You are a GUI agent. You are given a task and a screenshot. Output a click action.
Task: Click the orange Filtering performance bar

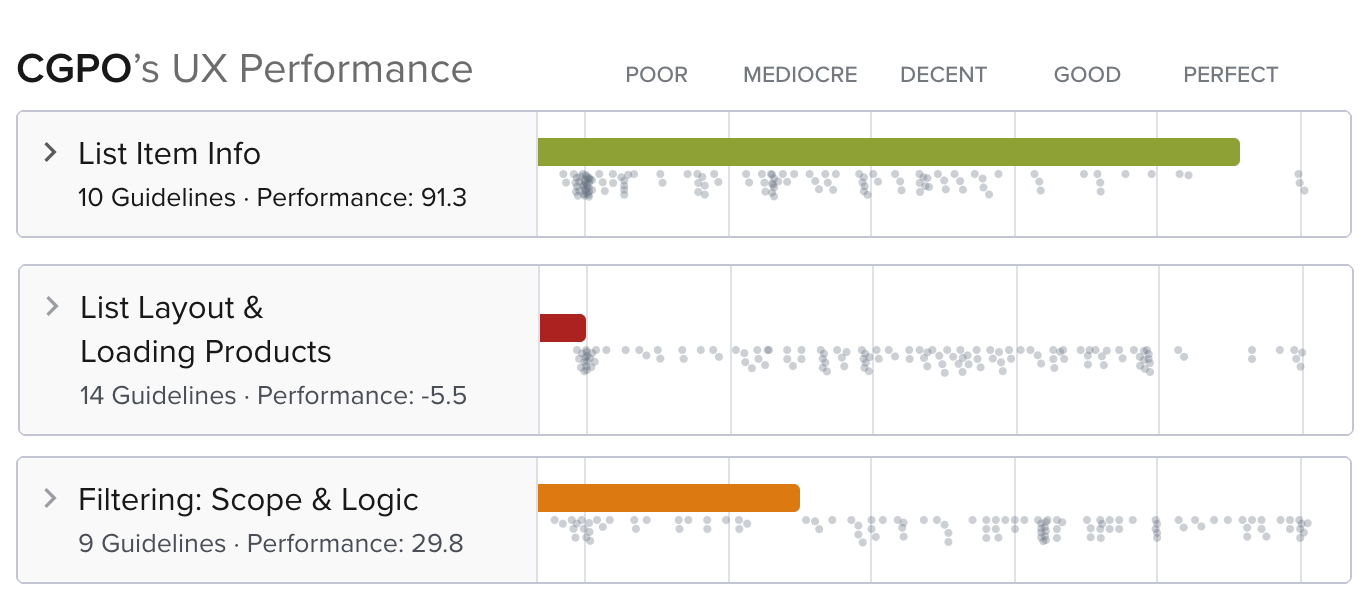pos(668,498)
